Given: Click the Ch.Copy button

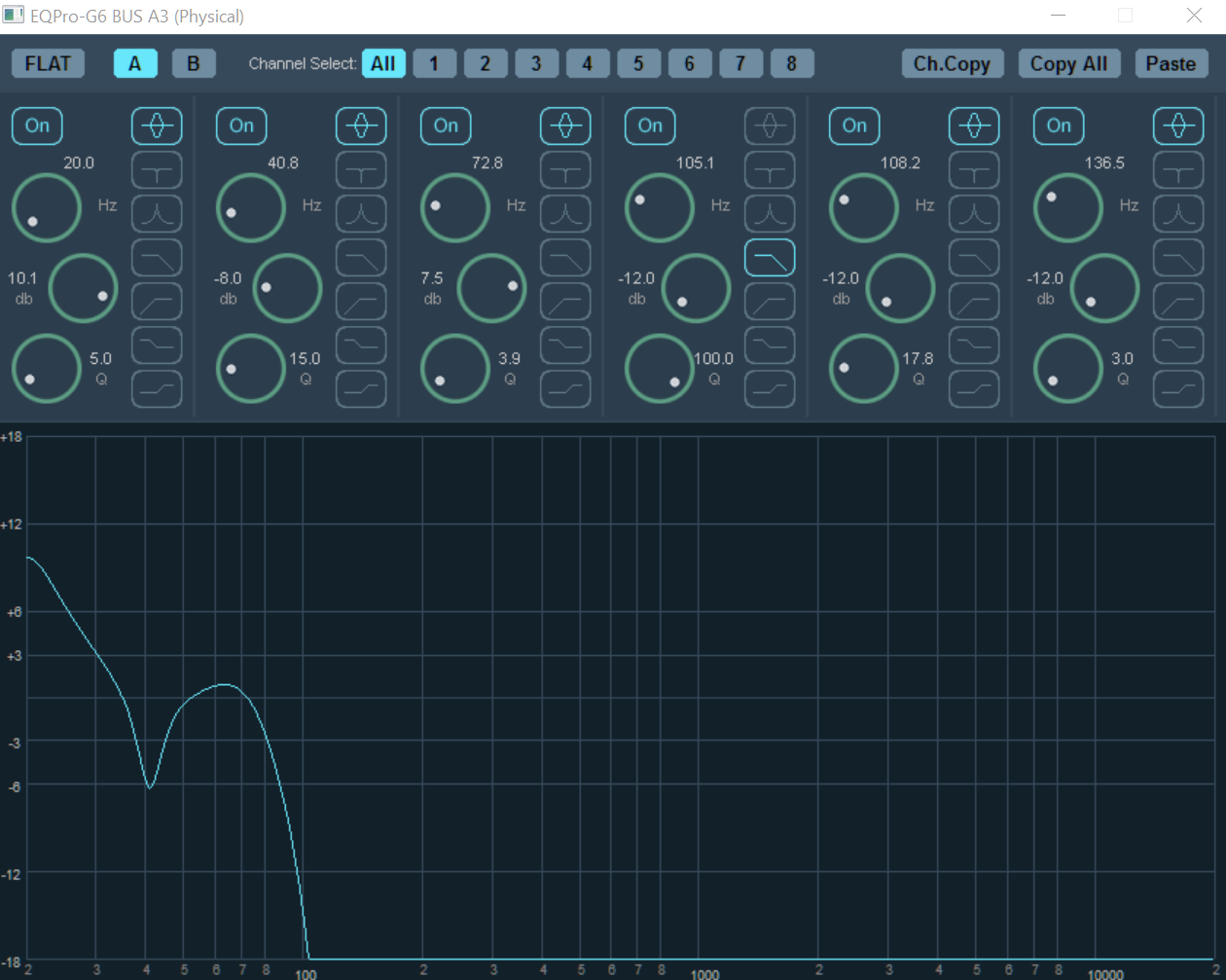Looking at the screenshot, I should pos(952,63).
